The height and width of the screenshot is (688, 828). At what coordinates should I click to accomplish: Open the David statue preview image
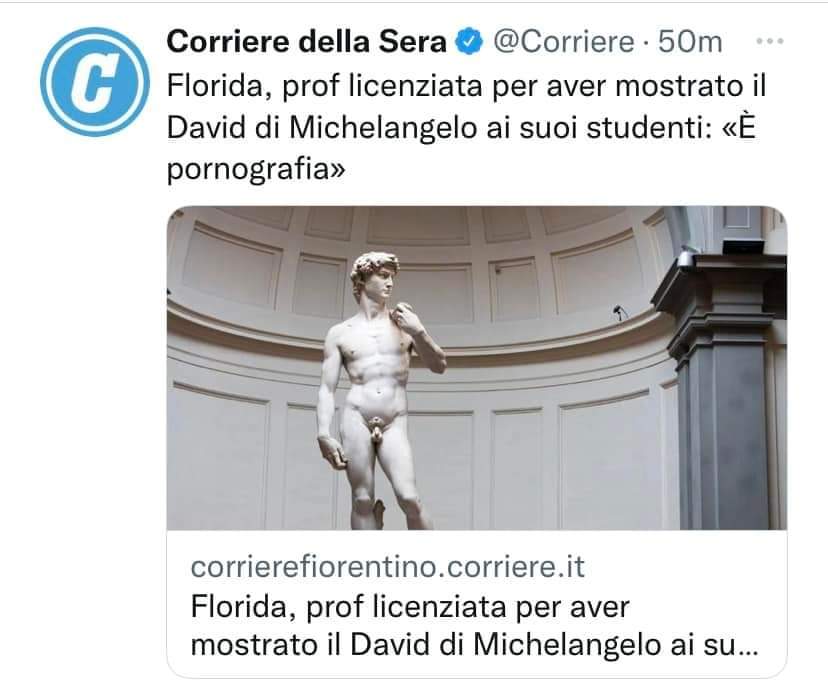[477, 368]
